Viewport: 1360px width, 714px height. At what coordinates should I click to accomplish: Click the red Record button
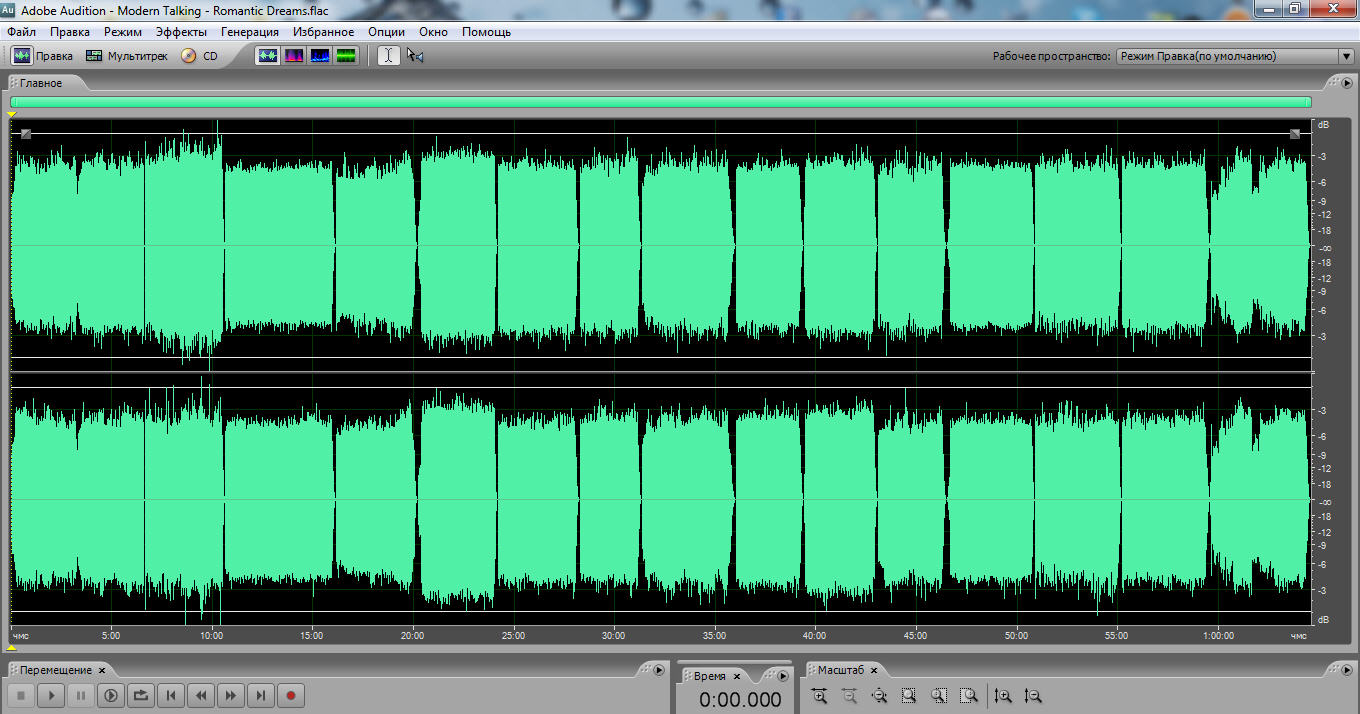[x=290, y=695]
